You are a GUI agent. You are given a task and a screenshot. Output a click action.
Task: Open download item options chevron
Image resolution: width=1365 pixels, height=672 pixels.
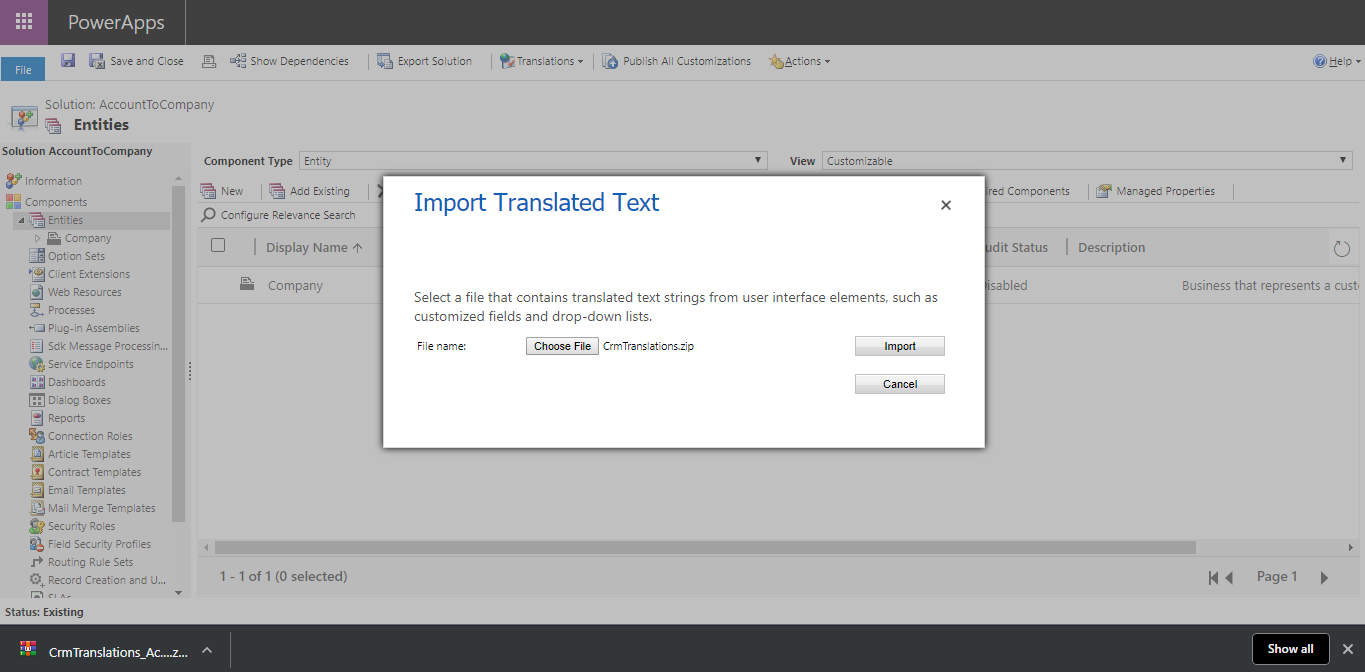pos(207,650)
